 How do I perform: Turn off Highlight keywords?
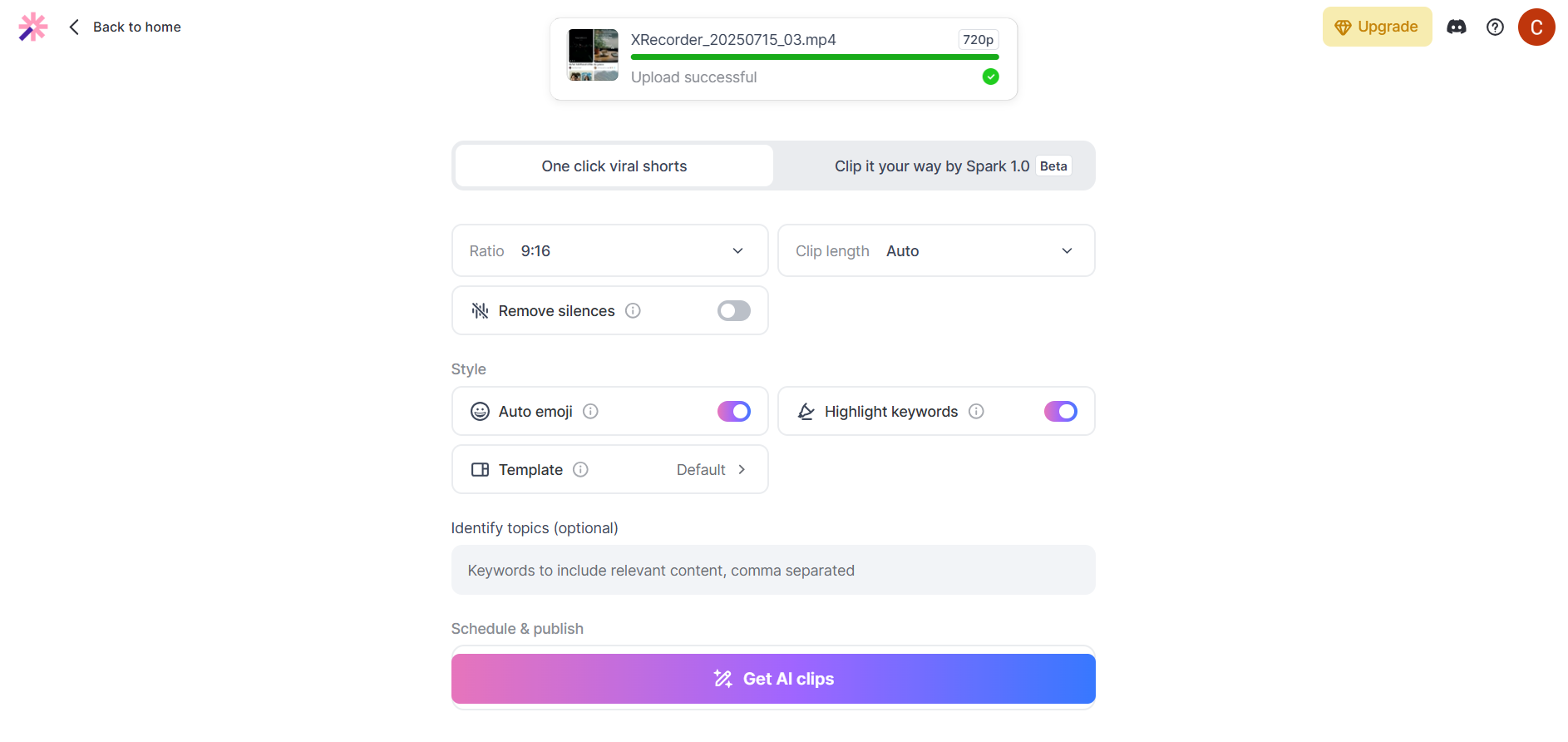click(x=1060, y=411)
